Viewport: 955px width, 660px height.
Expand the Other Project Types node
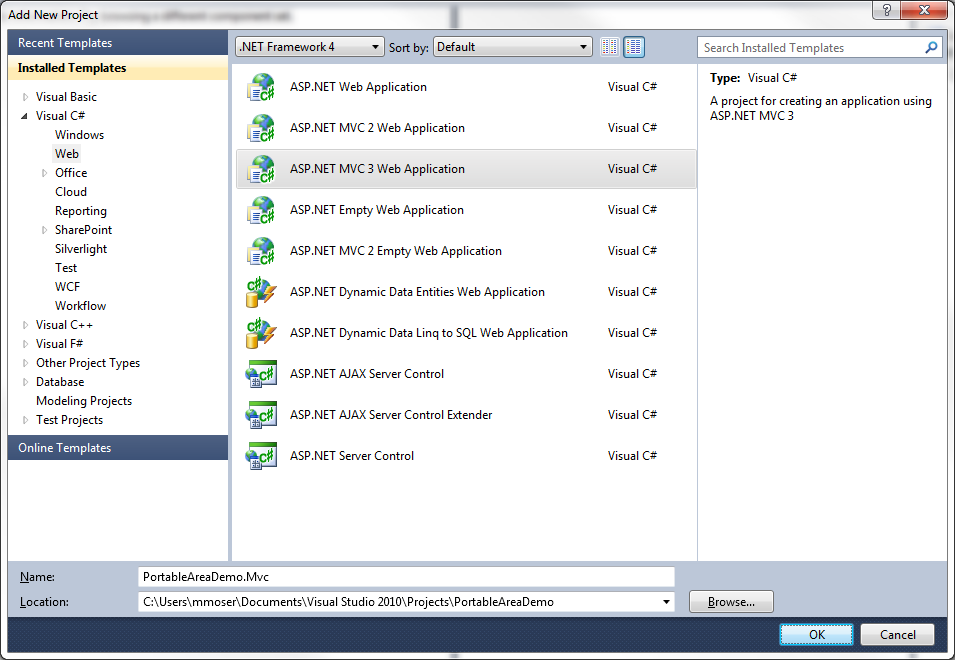point(26,363)
